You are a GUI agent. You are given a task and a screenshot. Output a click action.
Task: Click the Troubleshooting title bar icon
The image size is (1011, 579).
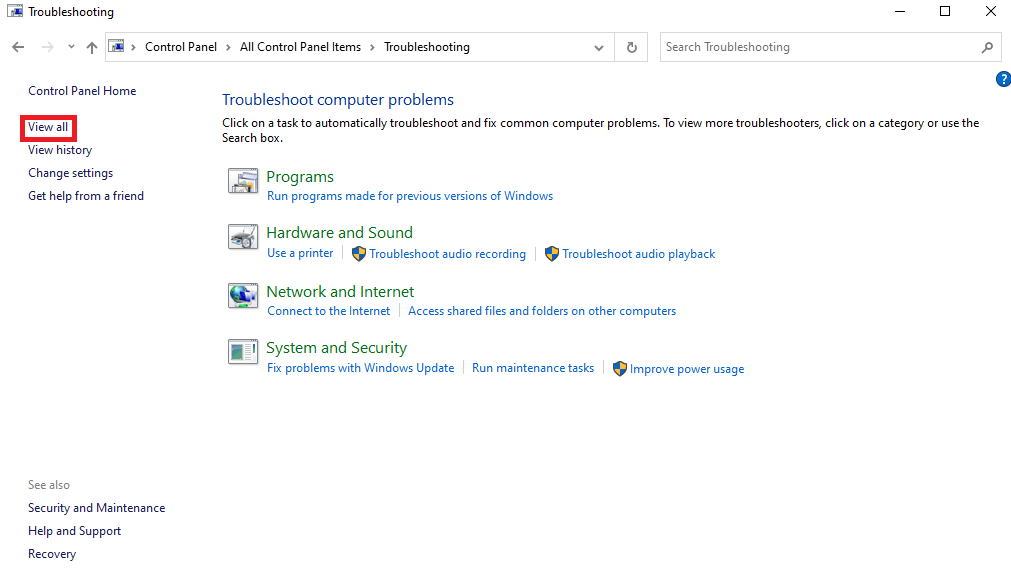tap(15, 12)
